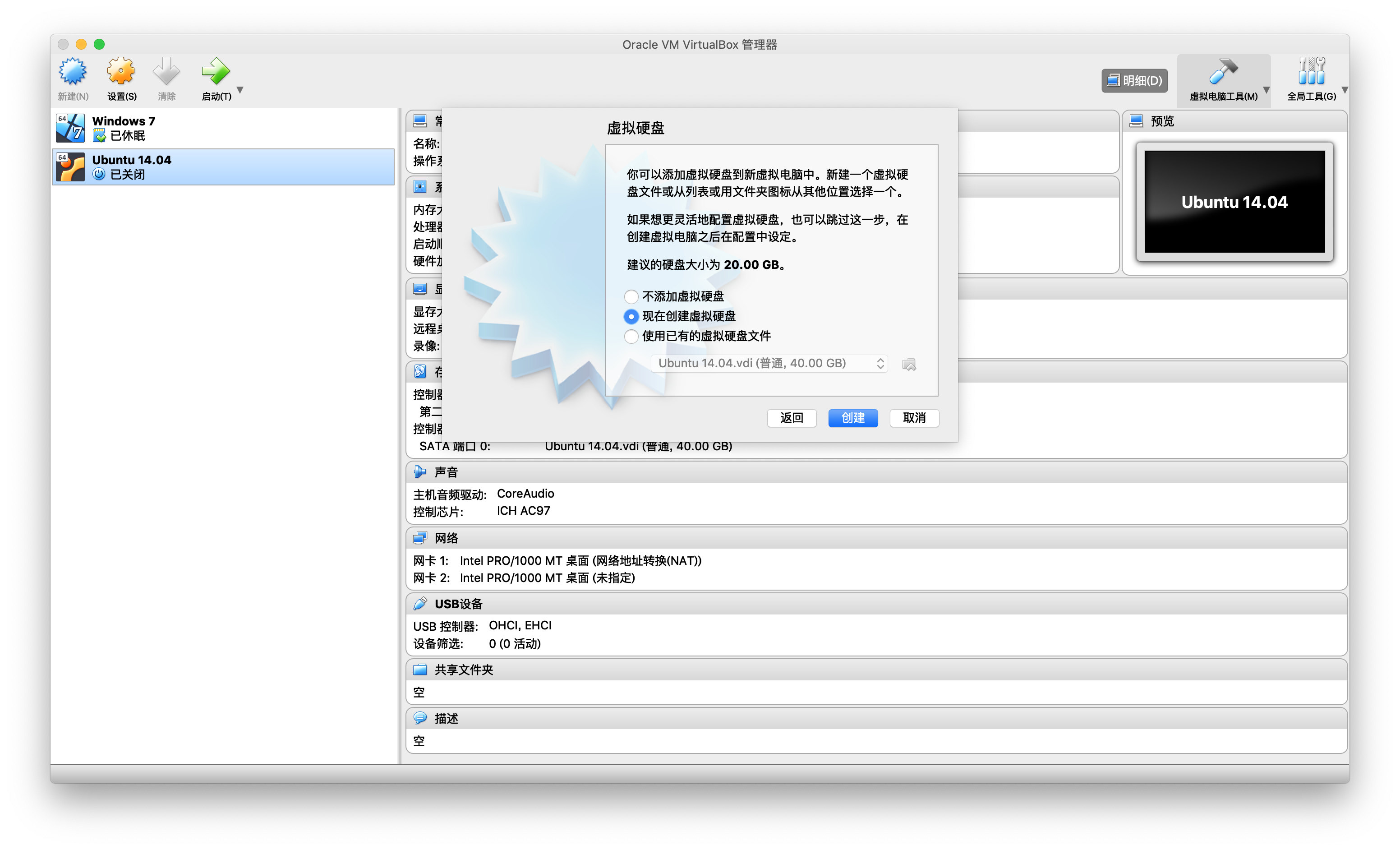Click the Description (描述) speech bubble icon
Image resolution: width=1400 pixels, height=850 pixels.
click(x=420, y=719)
